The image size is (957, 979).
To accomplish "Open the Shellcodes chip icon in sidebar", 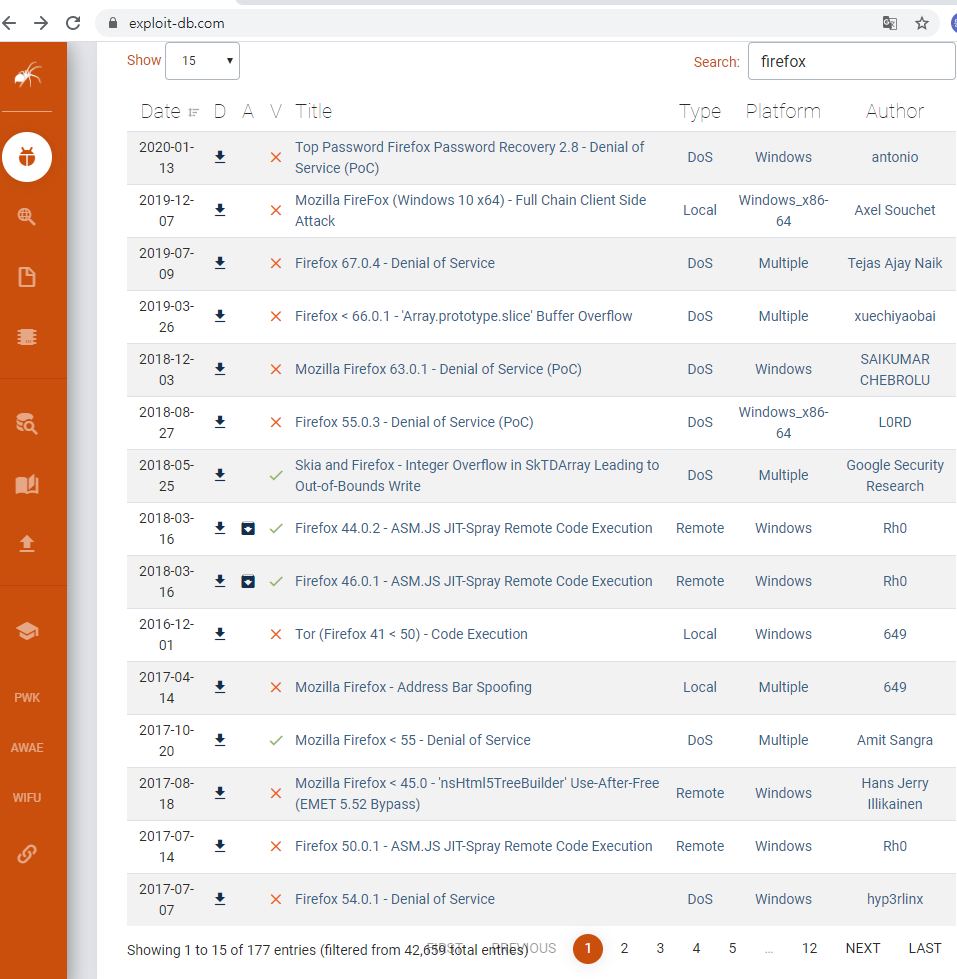I will 27,337.
